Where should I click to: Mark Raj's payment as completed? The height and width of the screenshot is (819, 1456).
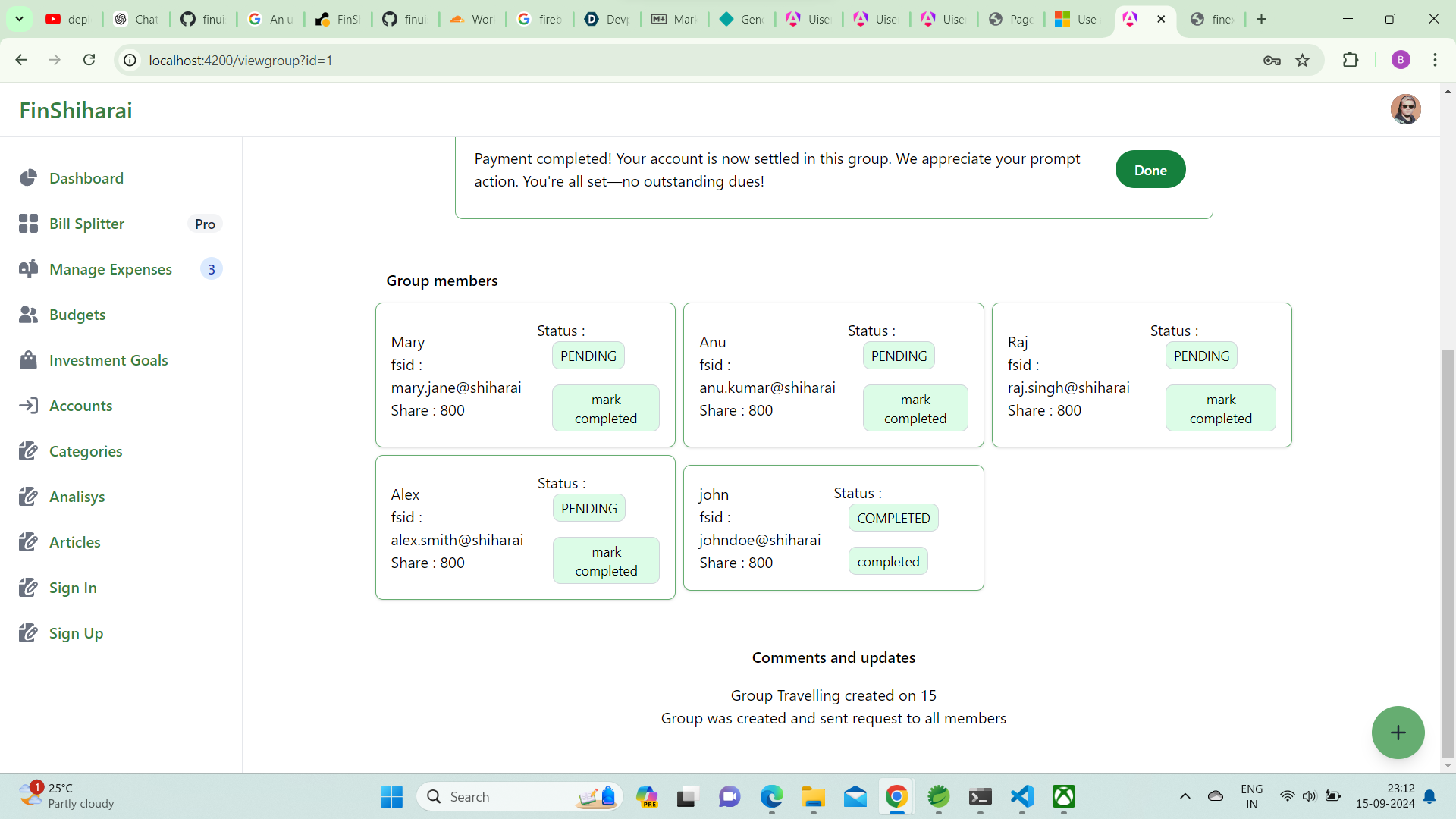tap(1220, 409)
